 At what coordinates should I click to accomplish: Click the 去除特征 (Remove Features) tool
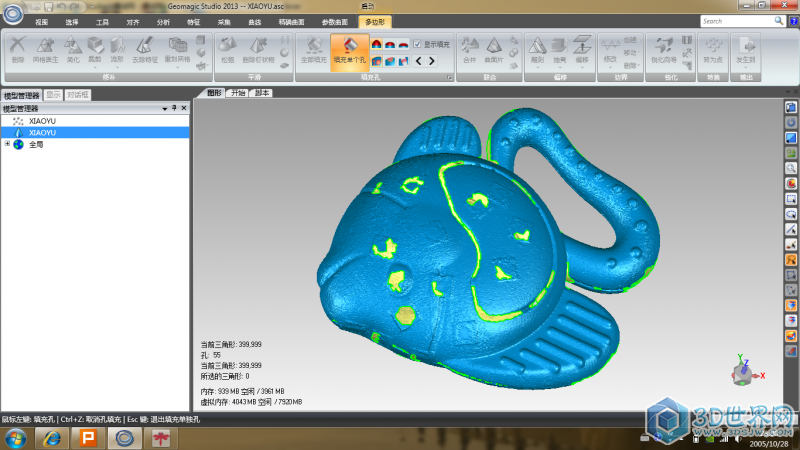145,49
